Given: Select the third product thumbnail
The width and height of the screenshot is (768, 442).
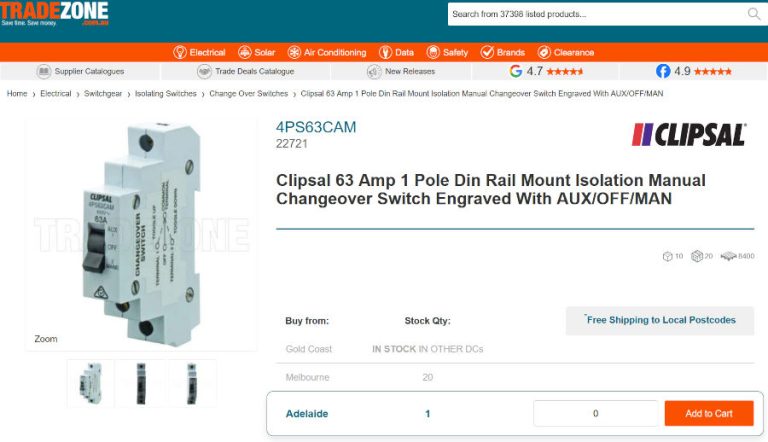Looking at the screenshot, I should point(192,383).
